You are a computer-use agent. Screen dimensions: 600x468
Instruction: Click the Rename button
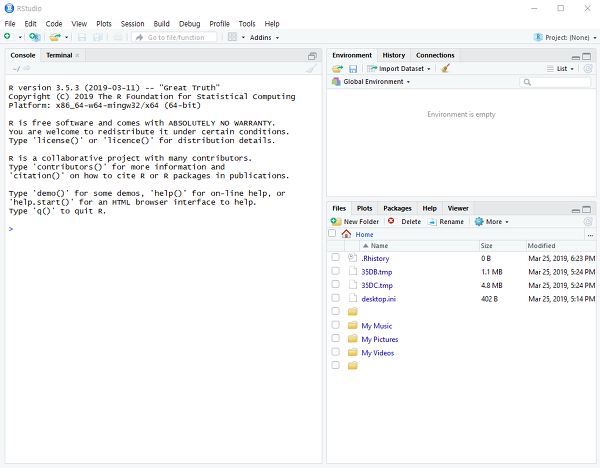pos(445,222)
